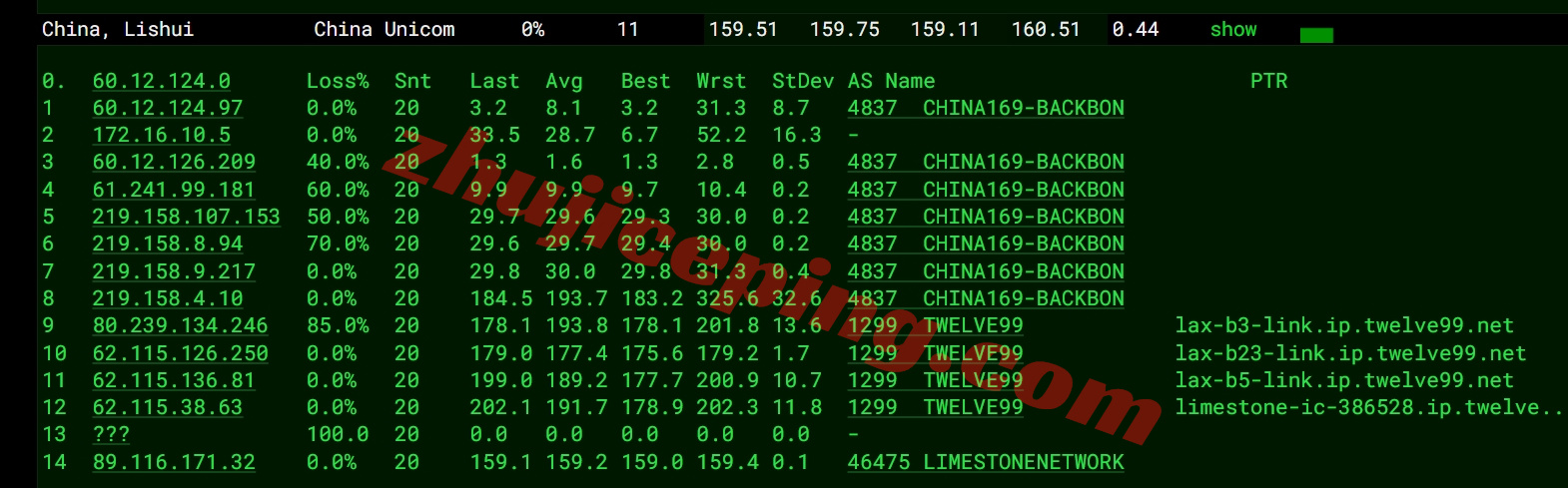Open IP link 62.115.136.81
This screenshot has height=488, width=1568.
(x=174, y=380)
